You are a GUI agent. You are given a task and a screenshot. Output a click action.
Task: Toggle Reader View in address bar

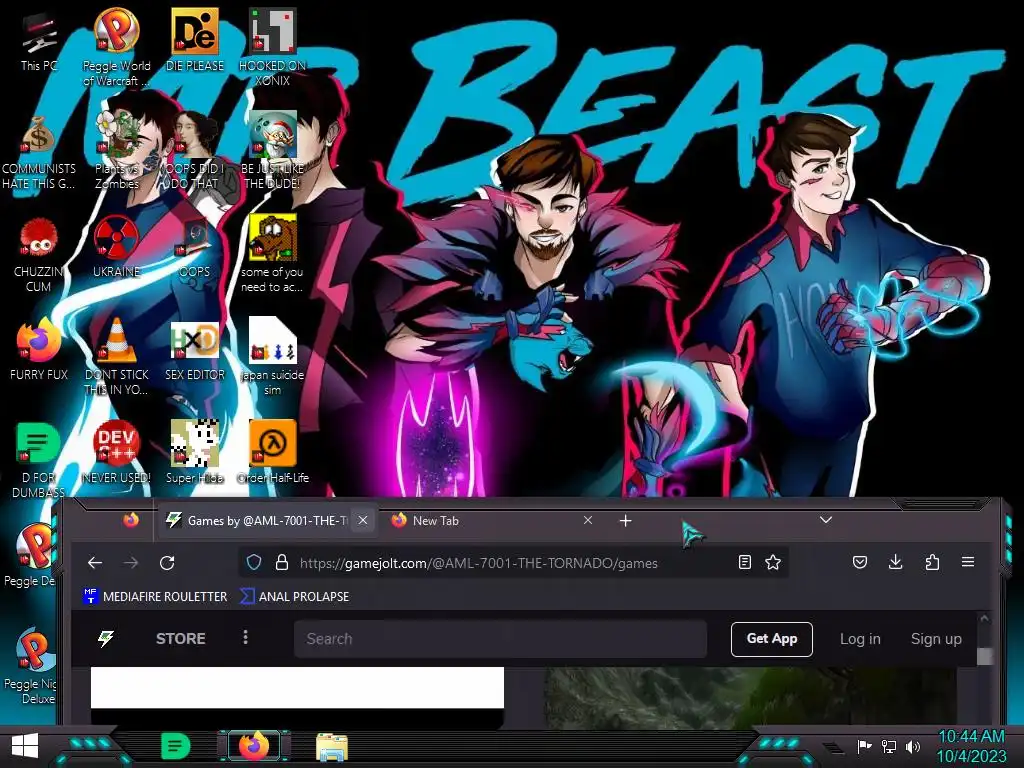pos(744,562)
